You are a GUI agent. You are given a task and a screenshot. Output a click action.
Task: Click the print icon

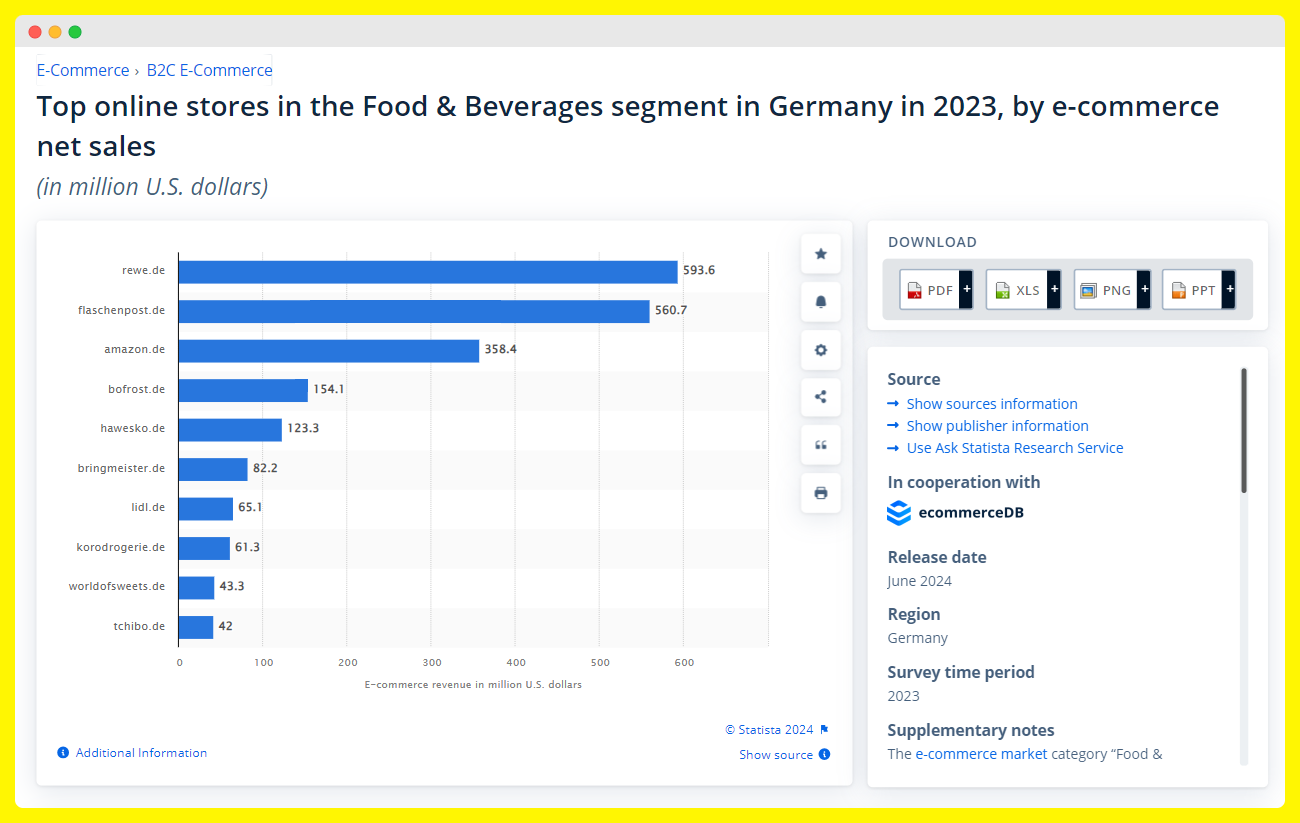821,493
